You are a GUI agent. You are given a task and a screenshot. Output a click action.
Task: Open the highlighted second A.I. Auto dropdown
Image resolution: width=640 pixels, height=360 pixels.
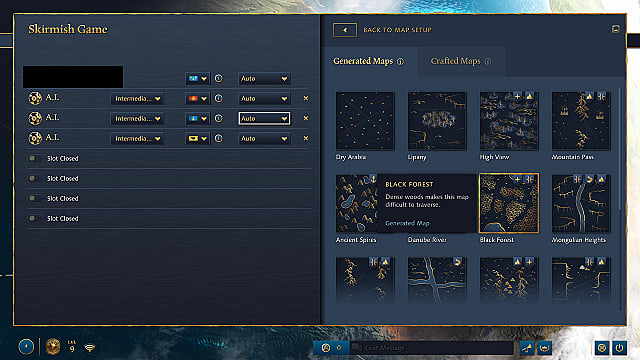click(264, 118)
